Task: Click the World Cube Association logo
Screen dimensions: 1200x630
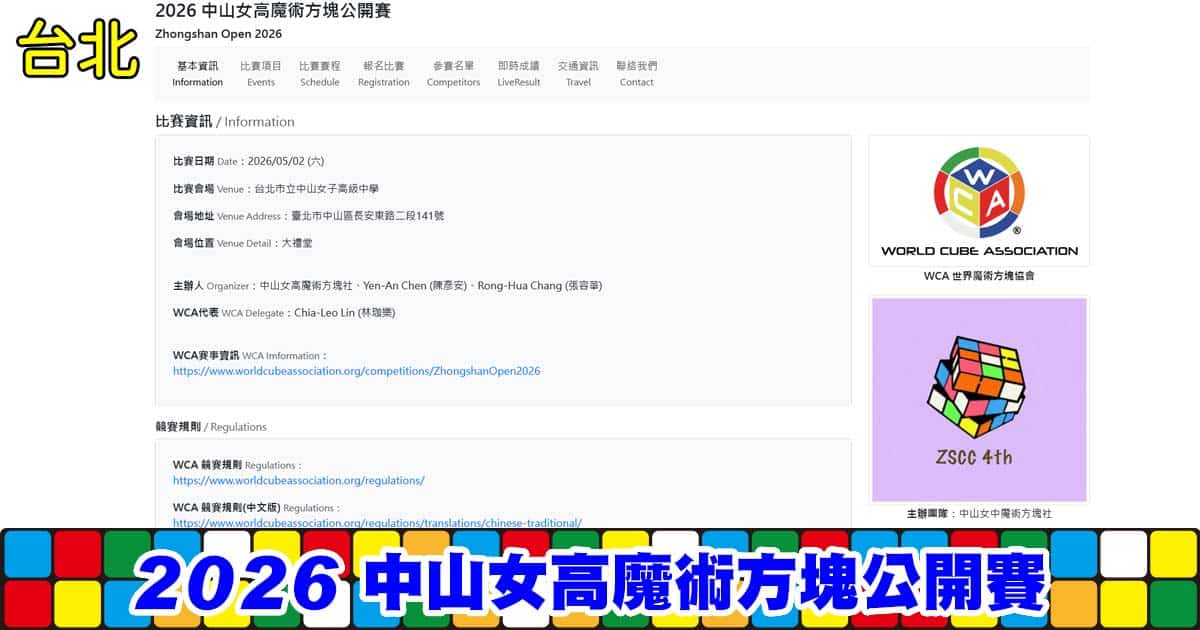Action: 979,200
